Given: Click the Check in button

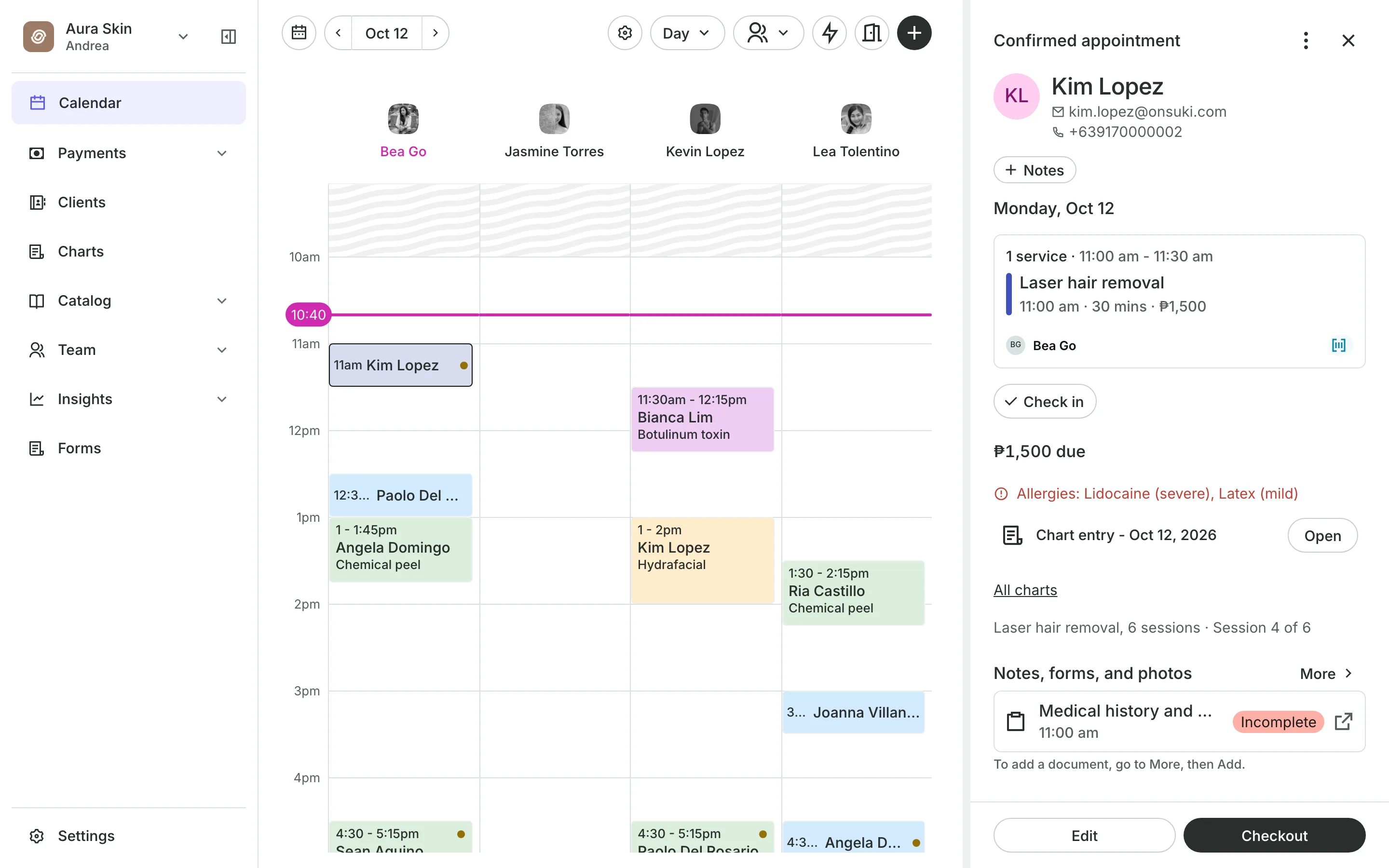Looking at the screenshot, I should coord(1045,401).
